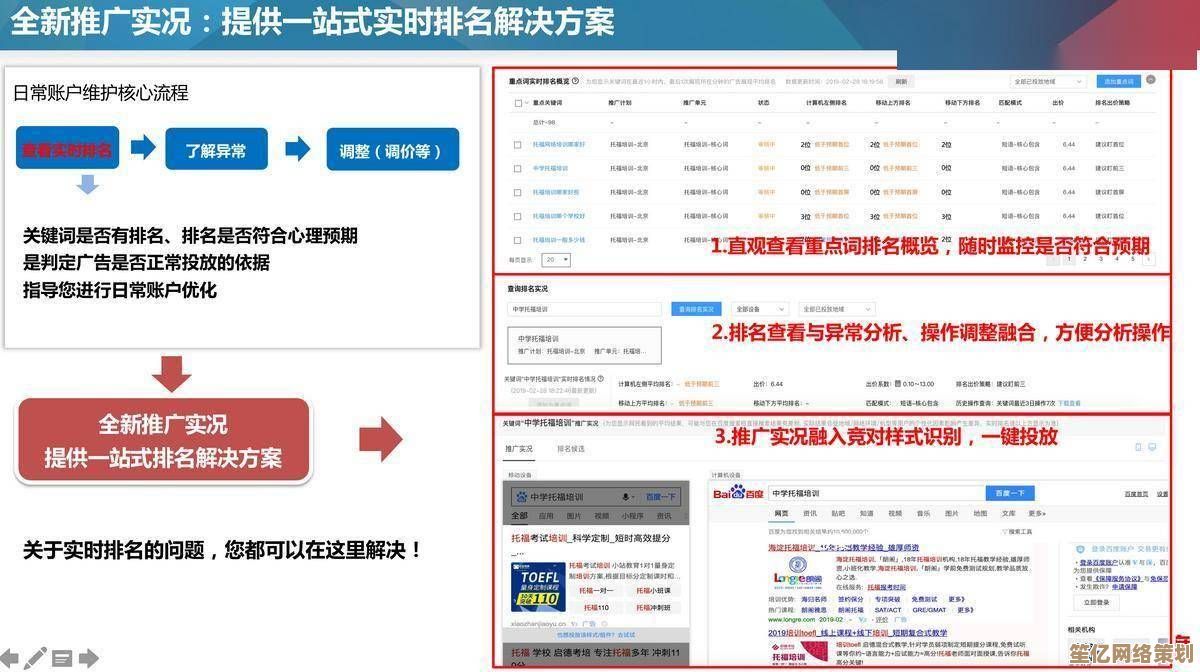
Task: Click the pen annotation tool icon
Action: pyautogui.click(x=36, y=658)
